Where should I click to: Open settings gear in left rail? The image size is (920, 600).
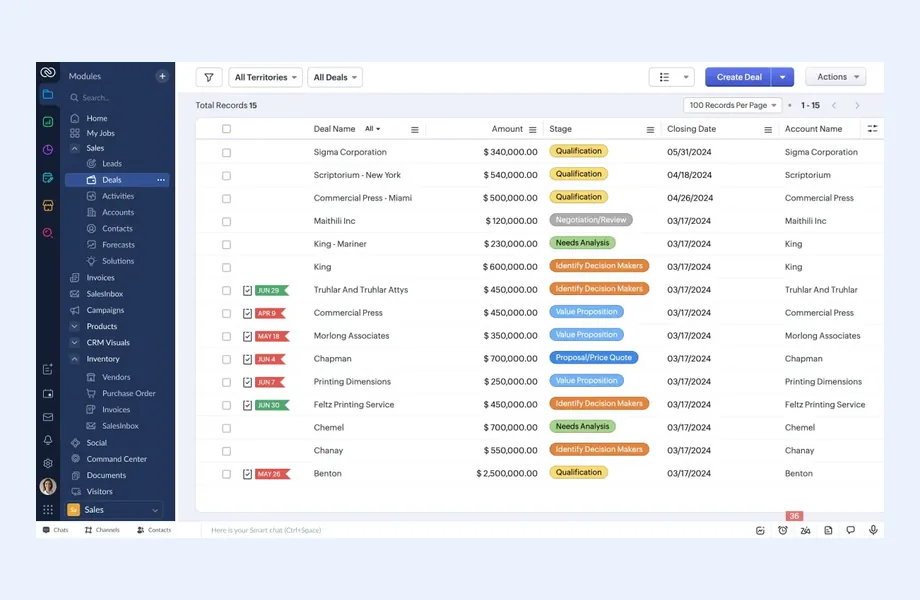pyautogui.click(x=48, y=463)
